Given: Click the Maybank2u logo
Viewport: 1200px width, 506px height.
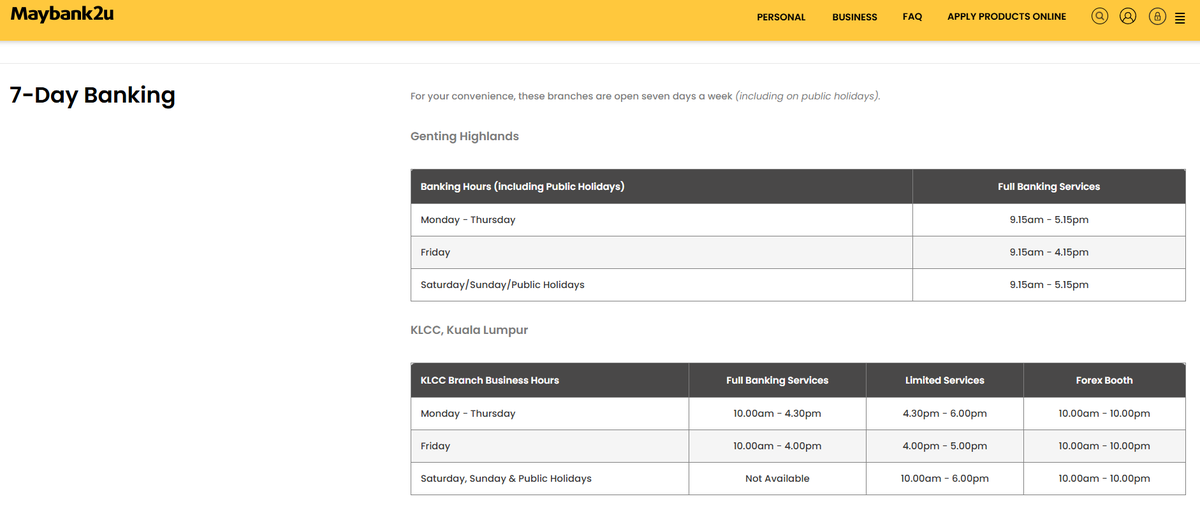Looking at the screenshot, I should coord(62,14).
